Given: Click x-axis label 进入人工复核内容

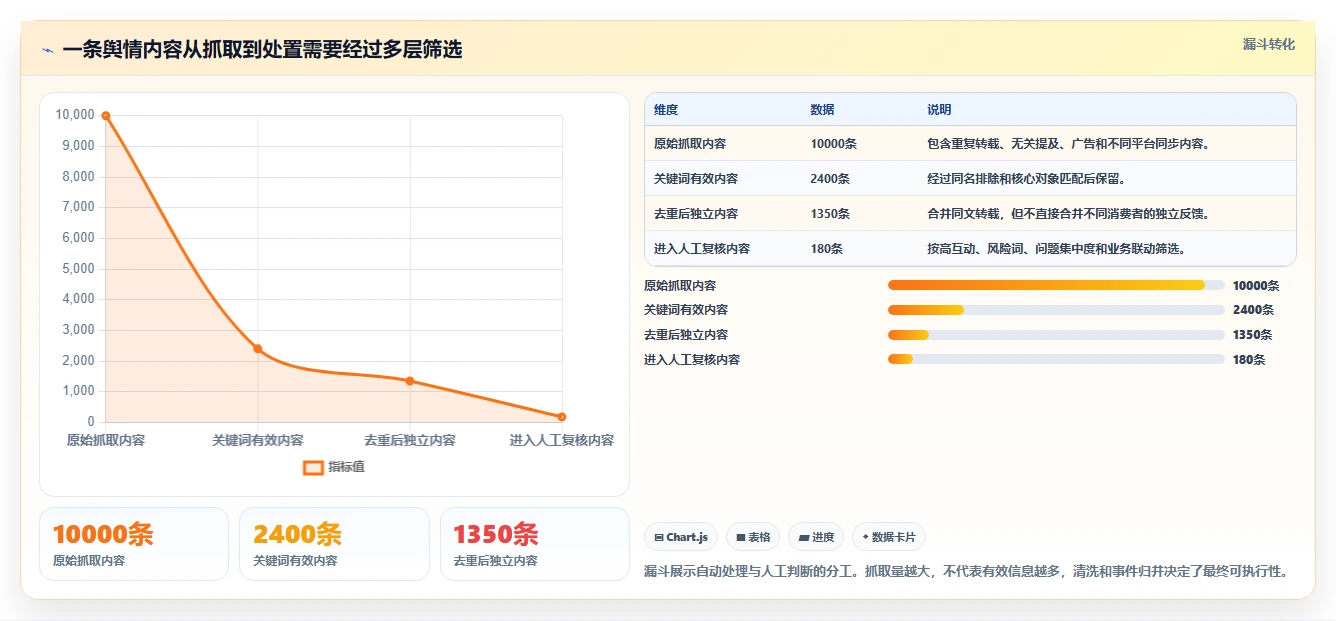Looking at the screenshot, I should point(562,440).
